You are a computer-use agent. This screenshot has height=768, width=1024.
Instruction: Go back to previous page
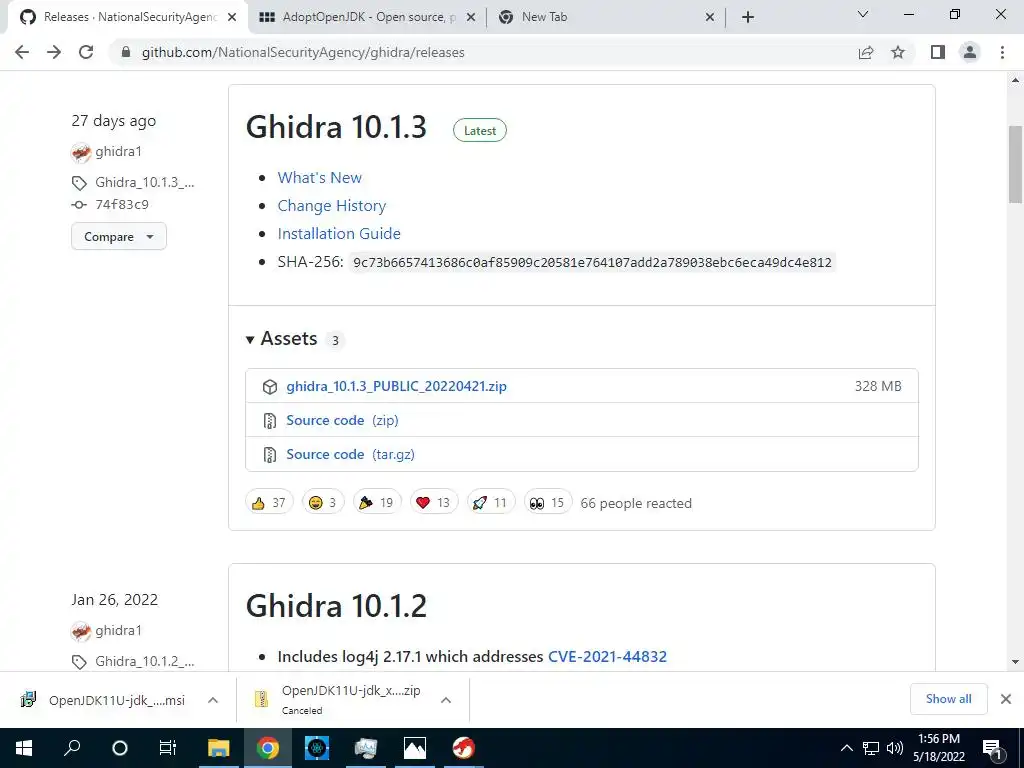pyautogui.click(x=22, y=52)
